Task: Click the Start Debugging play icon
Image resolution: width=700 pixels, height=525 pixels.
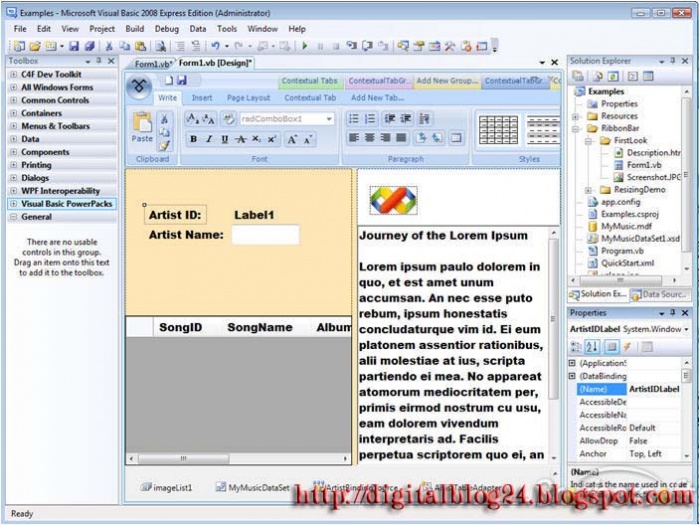Action: pyautogui.click(x=305, y=46)
